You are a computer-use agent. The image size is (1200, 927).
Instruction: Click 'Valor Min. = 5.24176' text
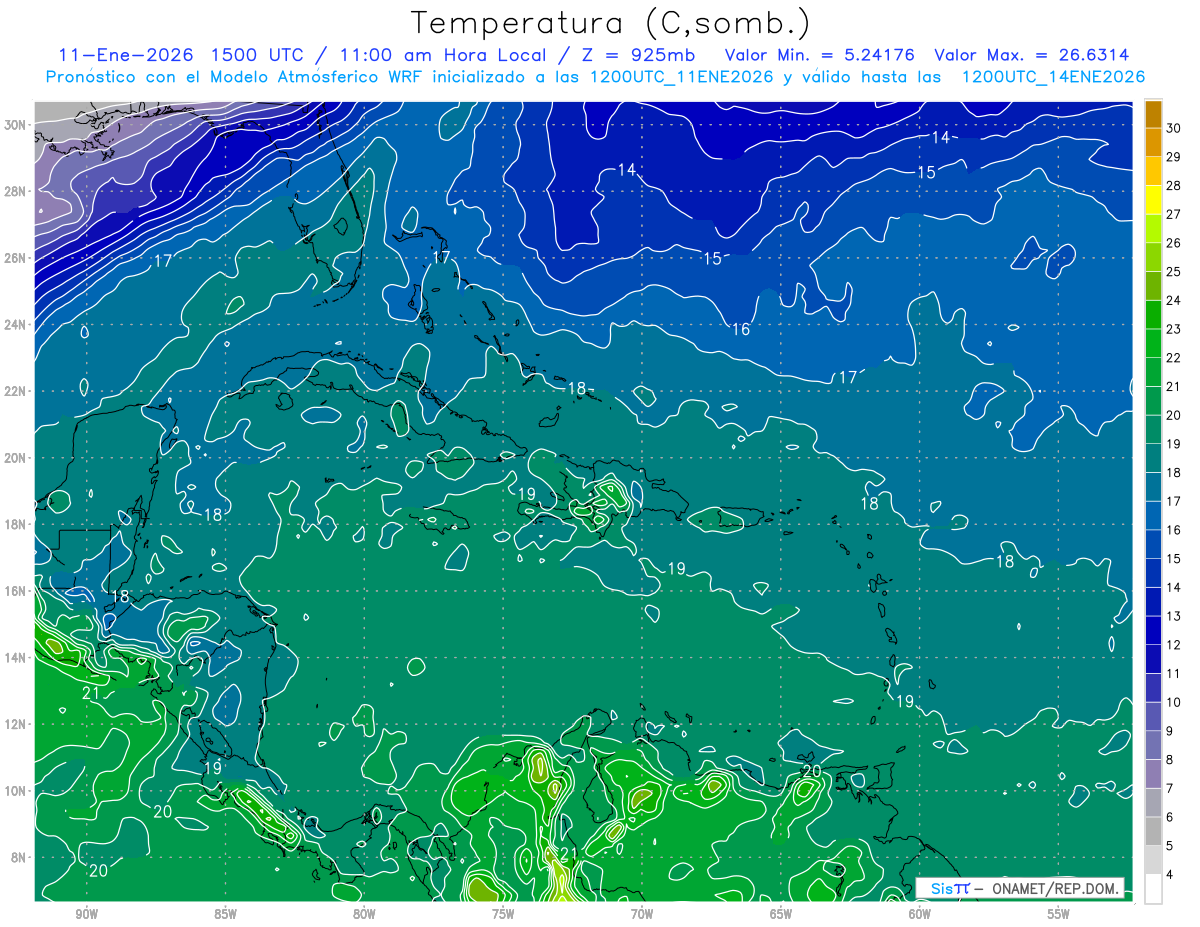coord(820,55)
